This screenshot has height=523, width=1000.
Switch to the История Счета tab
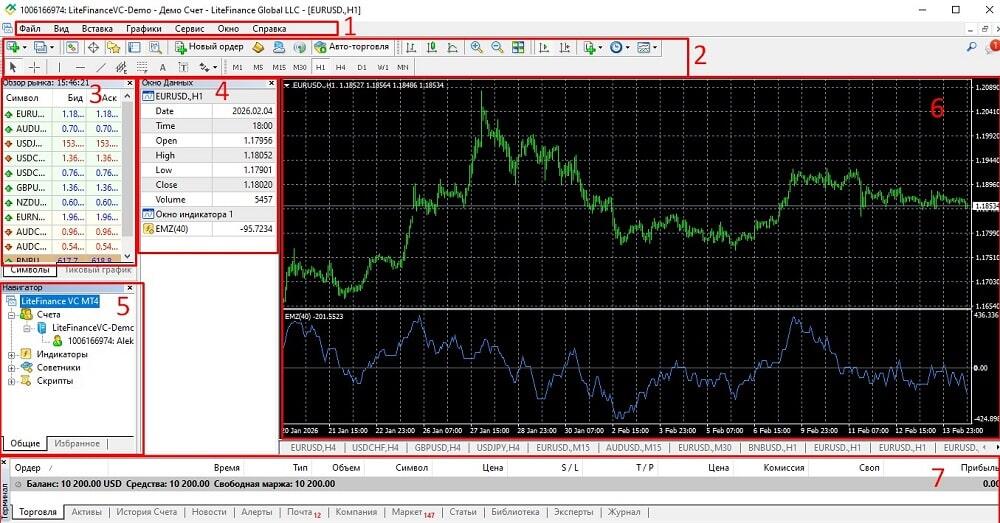[147, 513]
